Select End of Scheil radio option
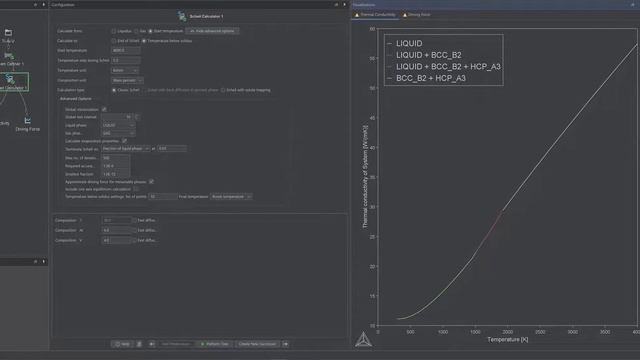The image size is (640, 360). point(114,41)
